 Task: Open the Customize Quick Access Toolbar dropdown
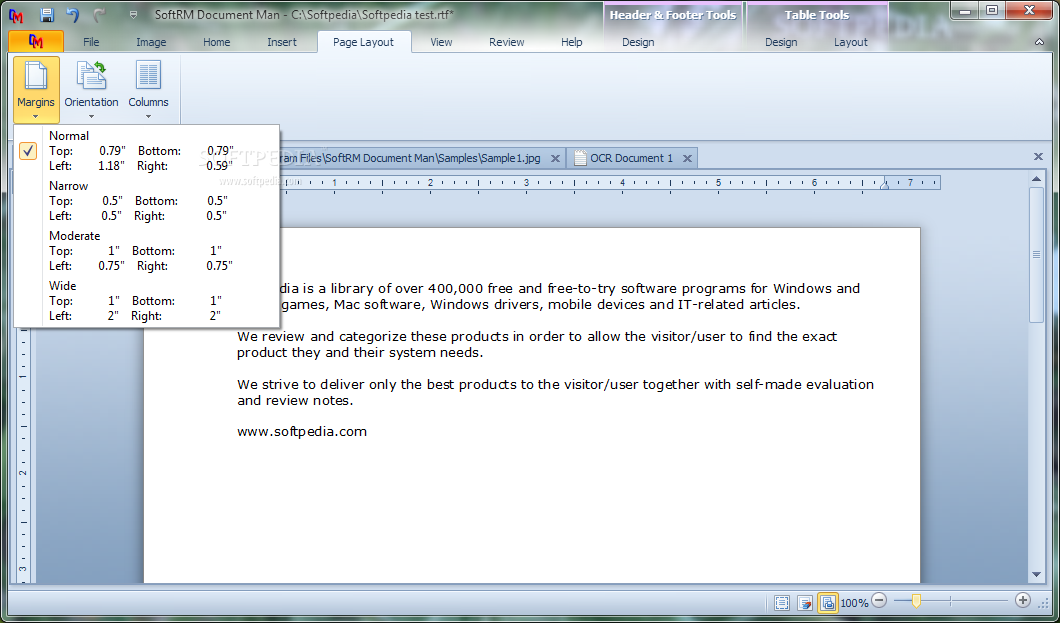[133, 14]
